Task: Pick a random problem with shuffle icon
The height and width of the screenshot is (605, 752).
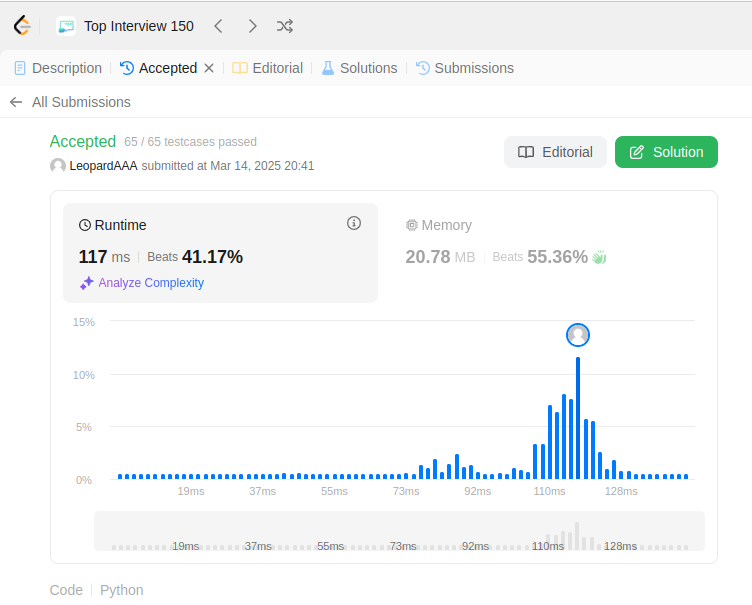Action: pos(285,26)
